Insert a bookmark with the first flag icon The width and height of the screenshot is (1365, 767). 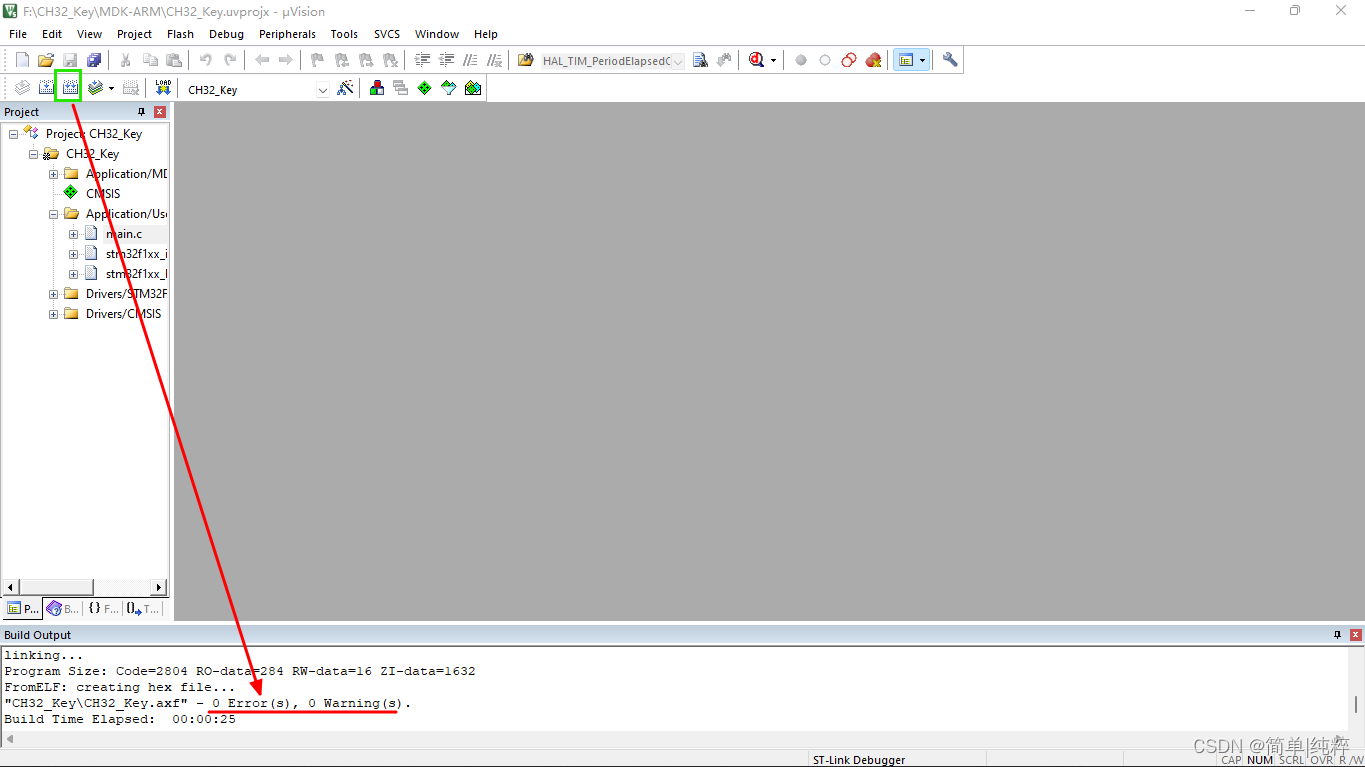click(318, 60)
